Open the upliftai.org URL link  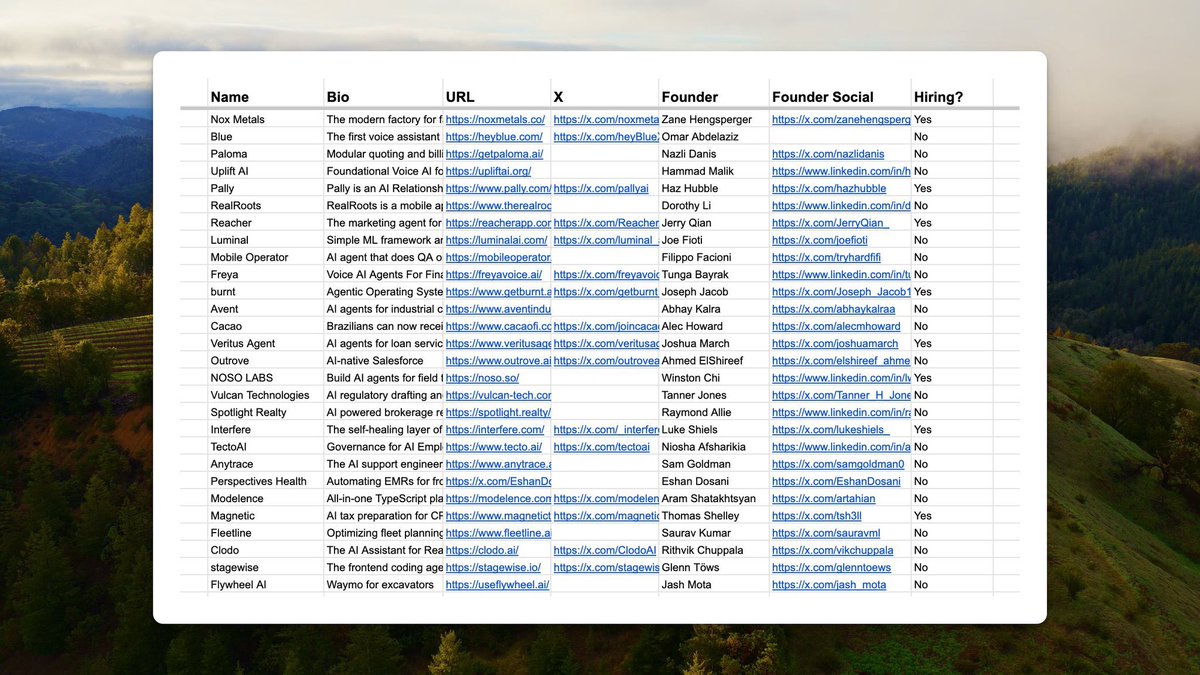(488, 171)
